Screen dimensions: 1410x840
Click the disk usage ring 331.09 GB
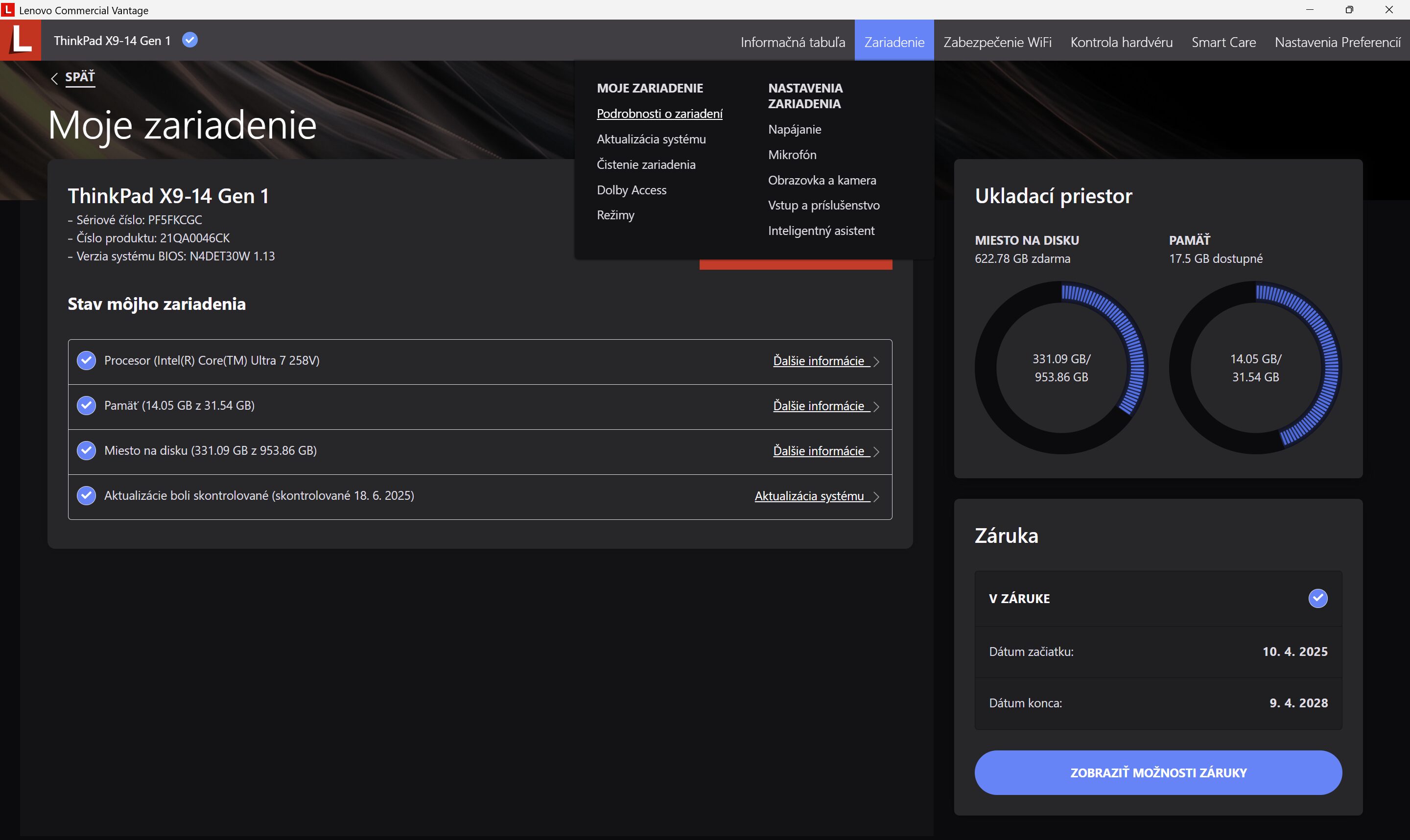click(1061, 367)
